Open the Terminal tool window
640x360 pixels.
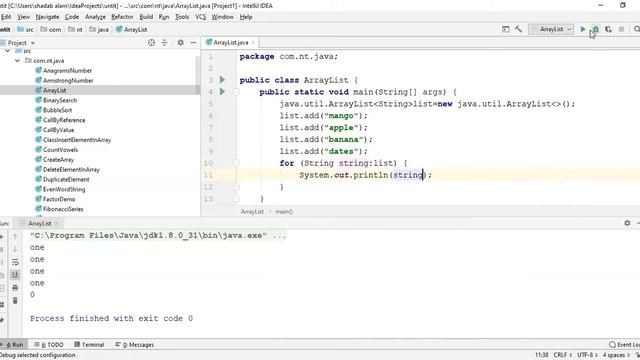[89, 344]
